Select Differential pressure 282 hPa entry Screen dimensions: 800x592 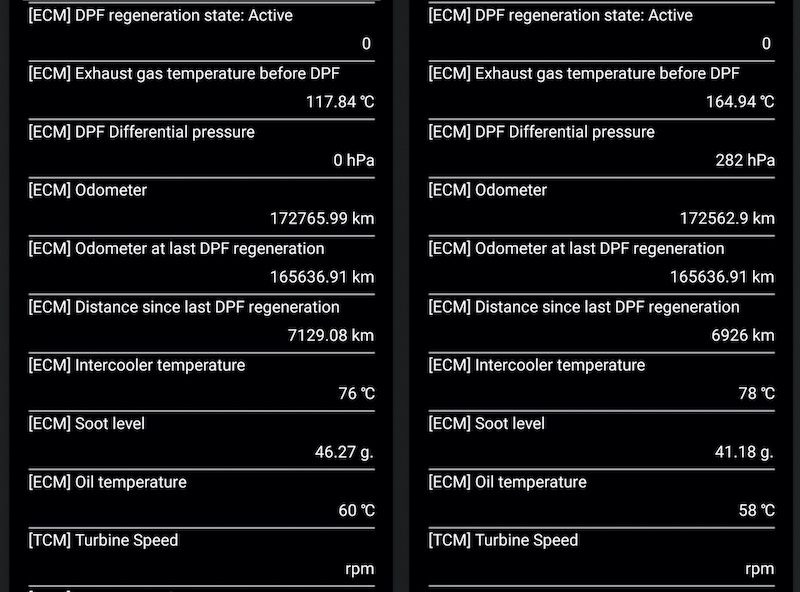tap(602, 149)
